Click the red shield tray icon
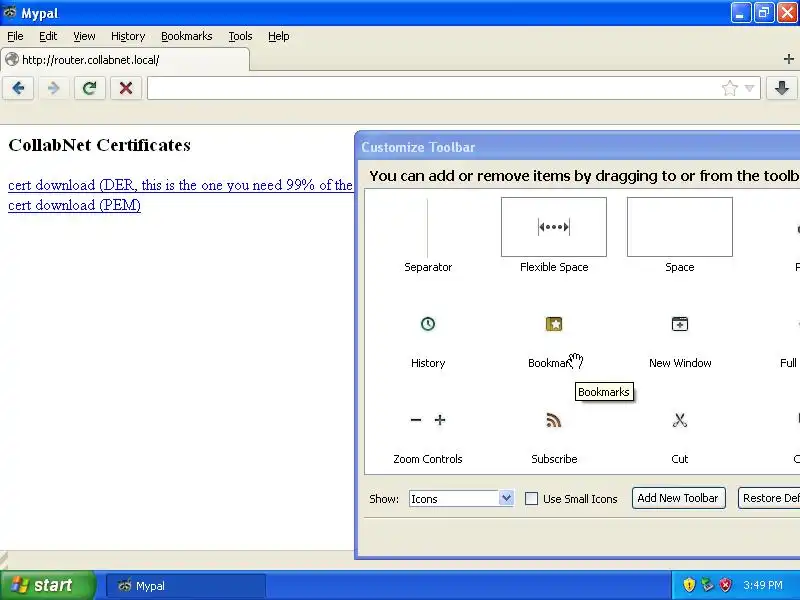The image size is (800, 600). pyautogui.click(x=726, y=585)
